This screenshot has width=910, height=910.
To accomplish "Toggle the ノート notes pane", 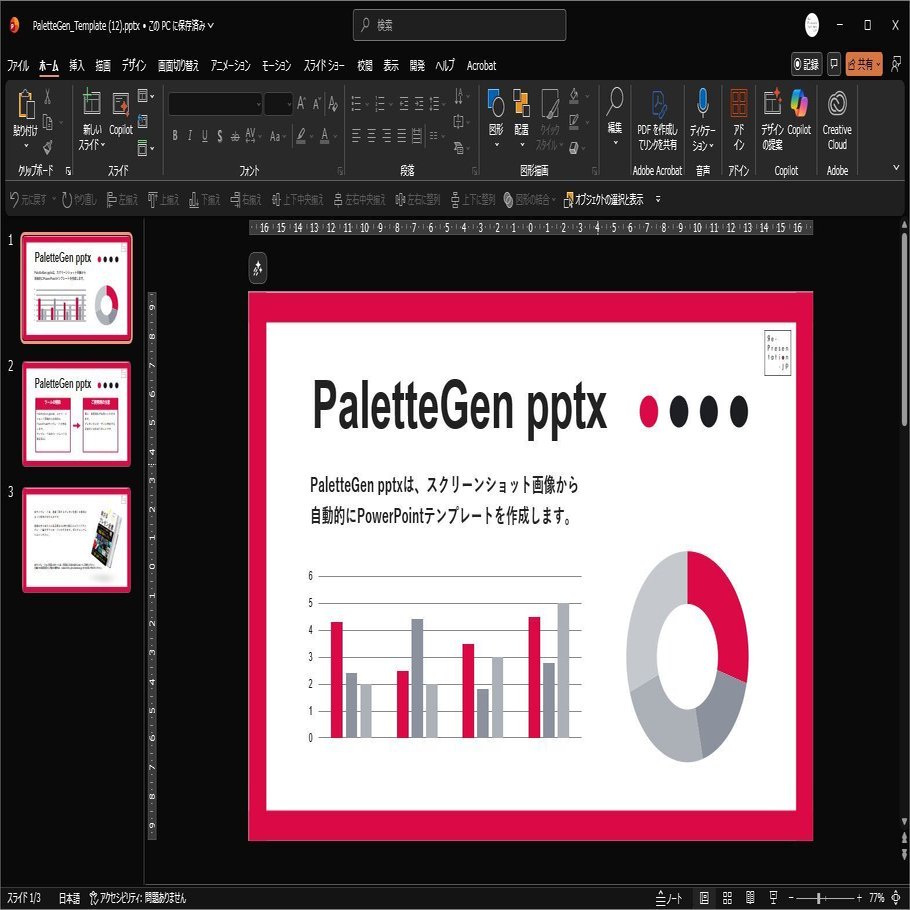I will tap(670, 898).
